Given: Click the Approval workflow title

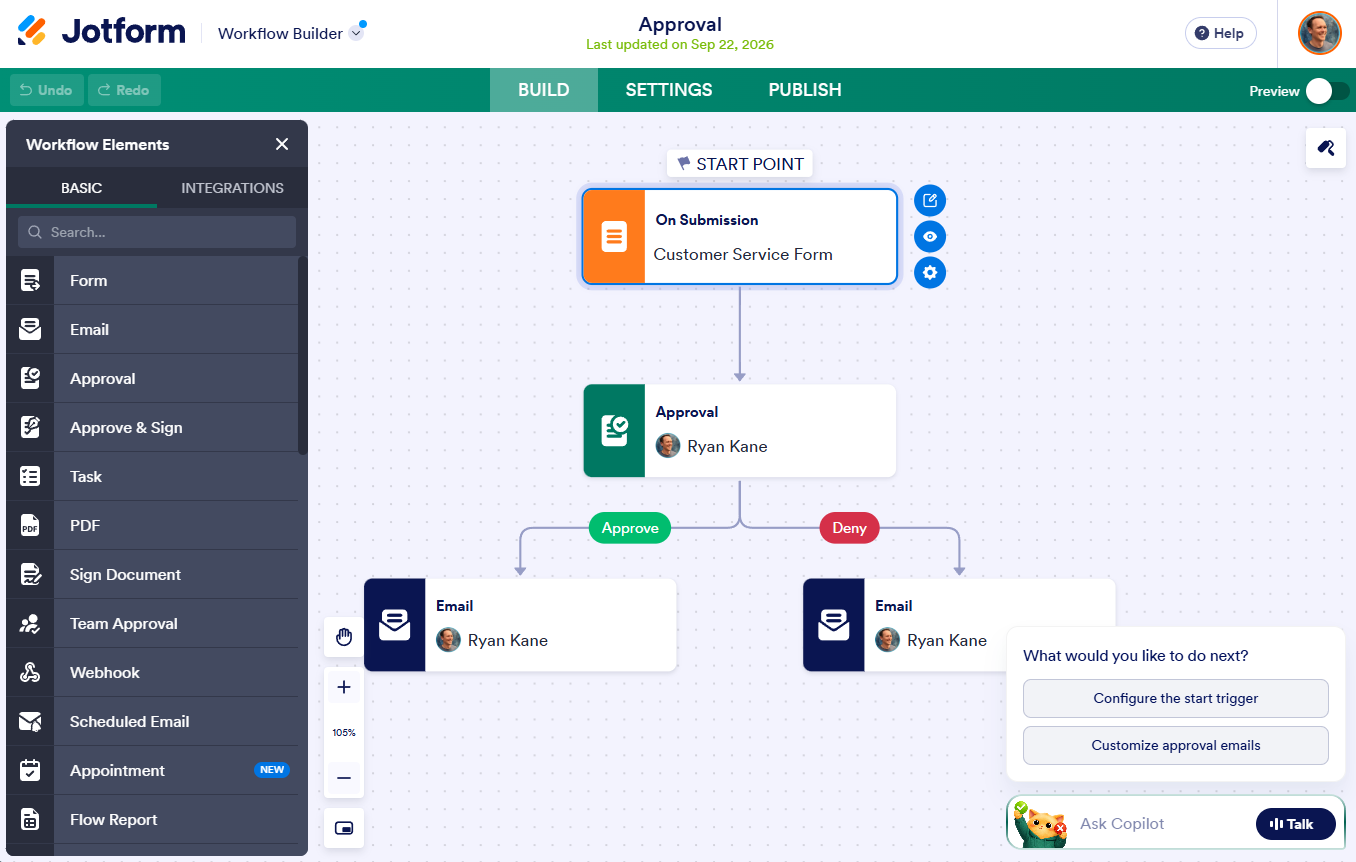Looking at the screenshot, I should (680, 25).
